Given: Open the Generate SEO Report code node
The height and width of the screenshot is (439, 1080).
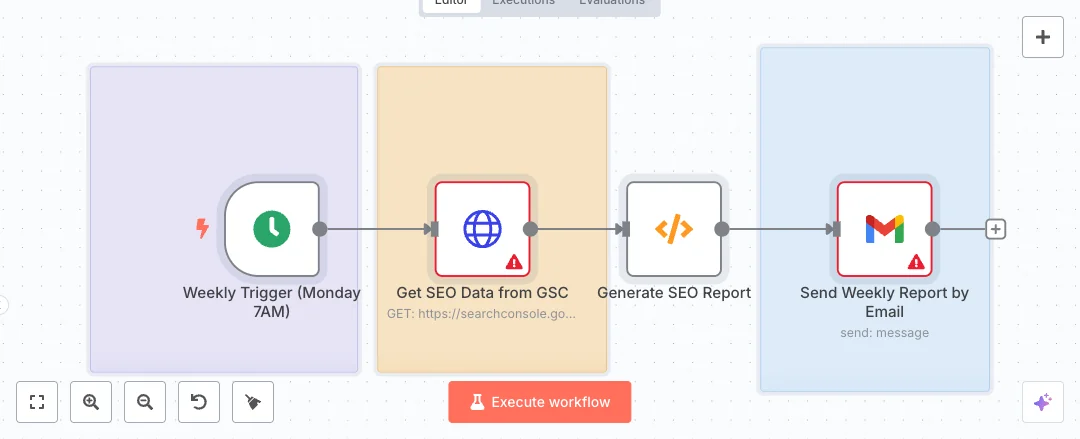Looking at the screenshot, I should pyautogui.click(x=673, y=229).
